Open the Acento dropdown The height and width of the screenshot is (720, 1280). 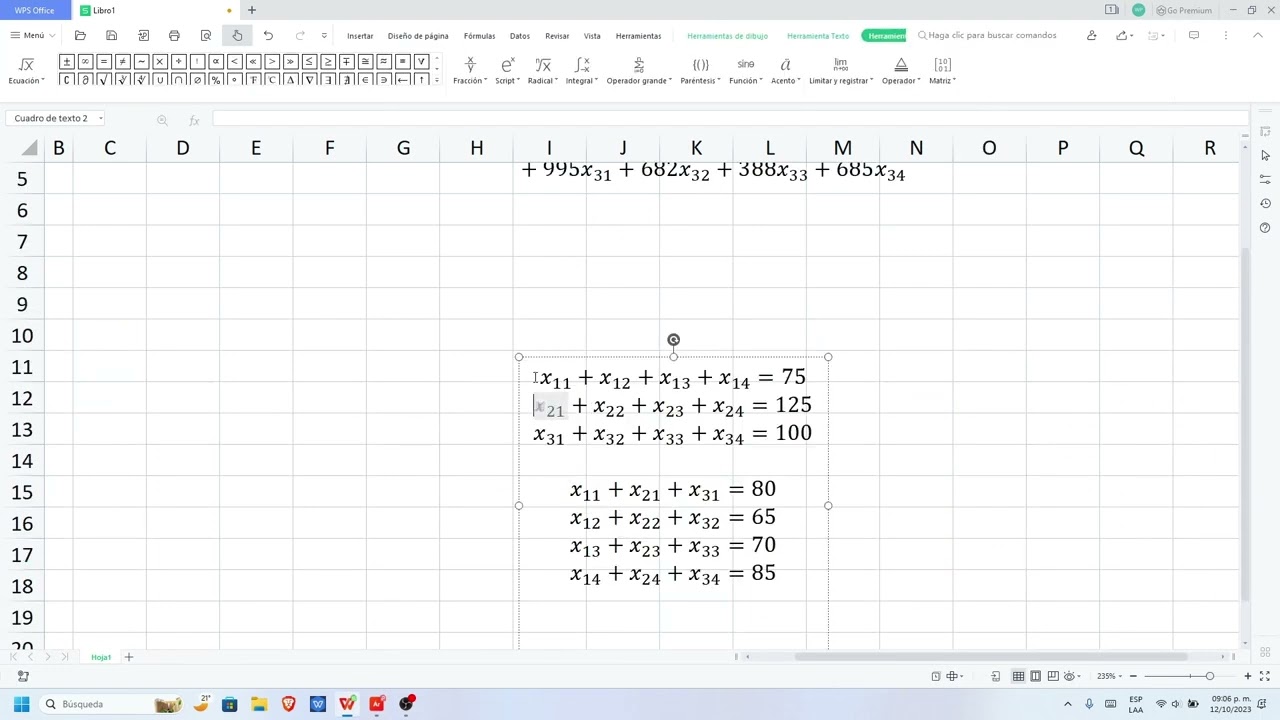point(785,71)
